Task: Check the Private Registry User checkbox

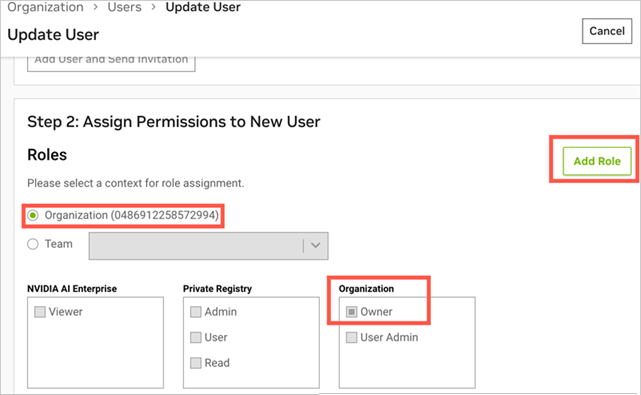Action: [x=196, y=337]
